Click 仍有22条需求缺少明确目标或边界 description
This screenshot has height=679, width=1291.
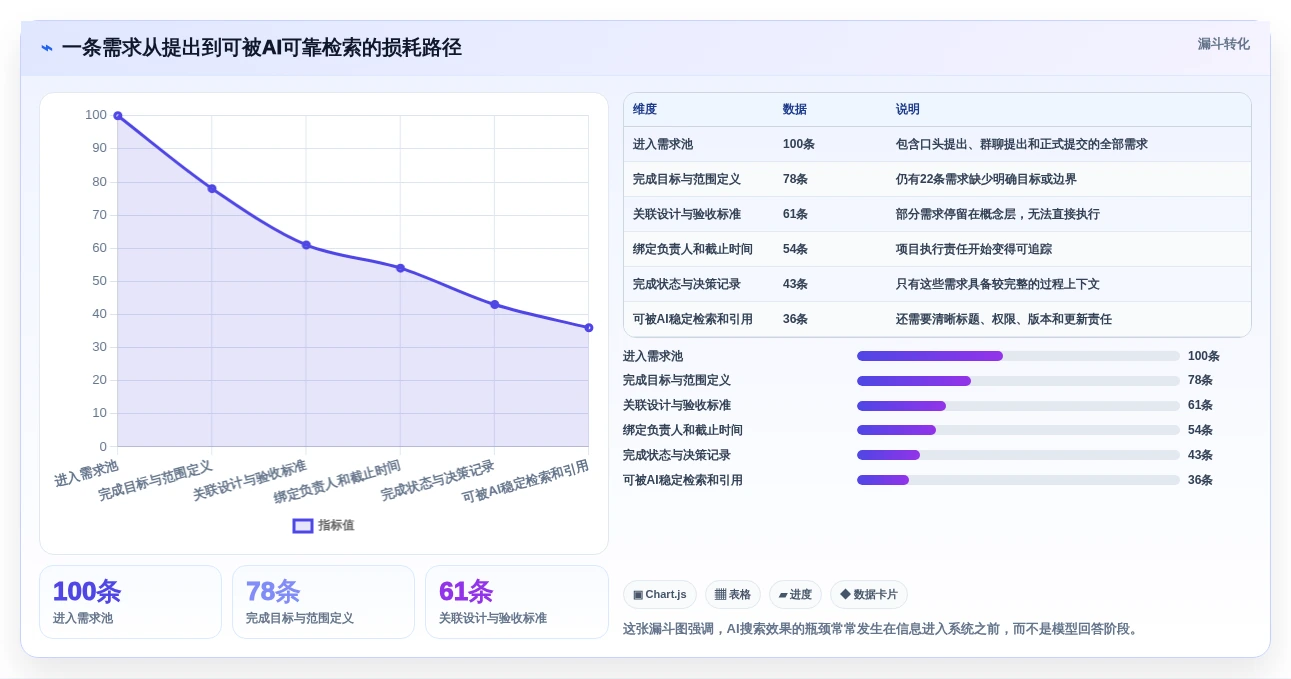(986, 179)
